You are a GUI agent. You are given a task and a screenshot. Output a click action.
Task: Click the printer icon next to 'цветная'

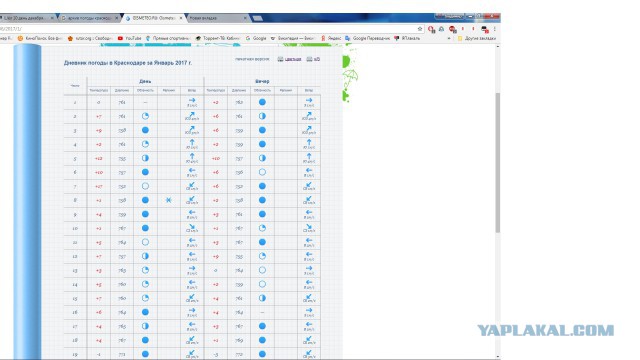coord(280,59)
